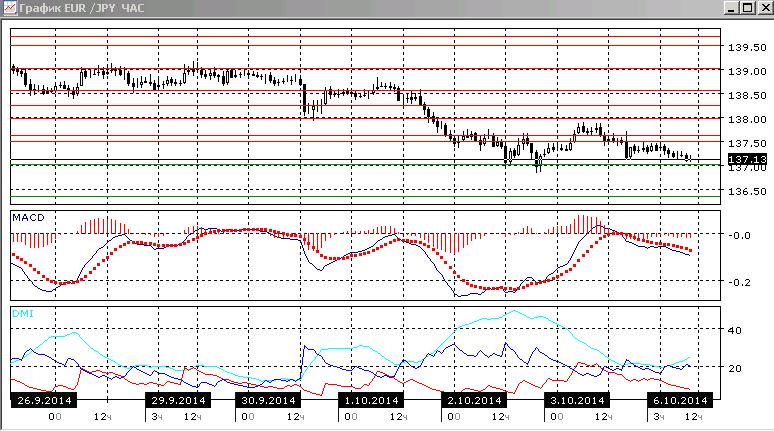Click the MACD indicator label
This screenshot has width=774, height=431.
[x=28, y=218]
